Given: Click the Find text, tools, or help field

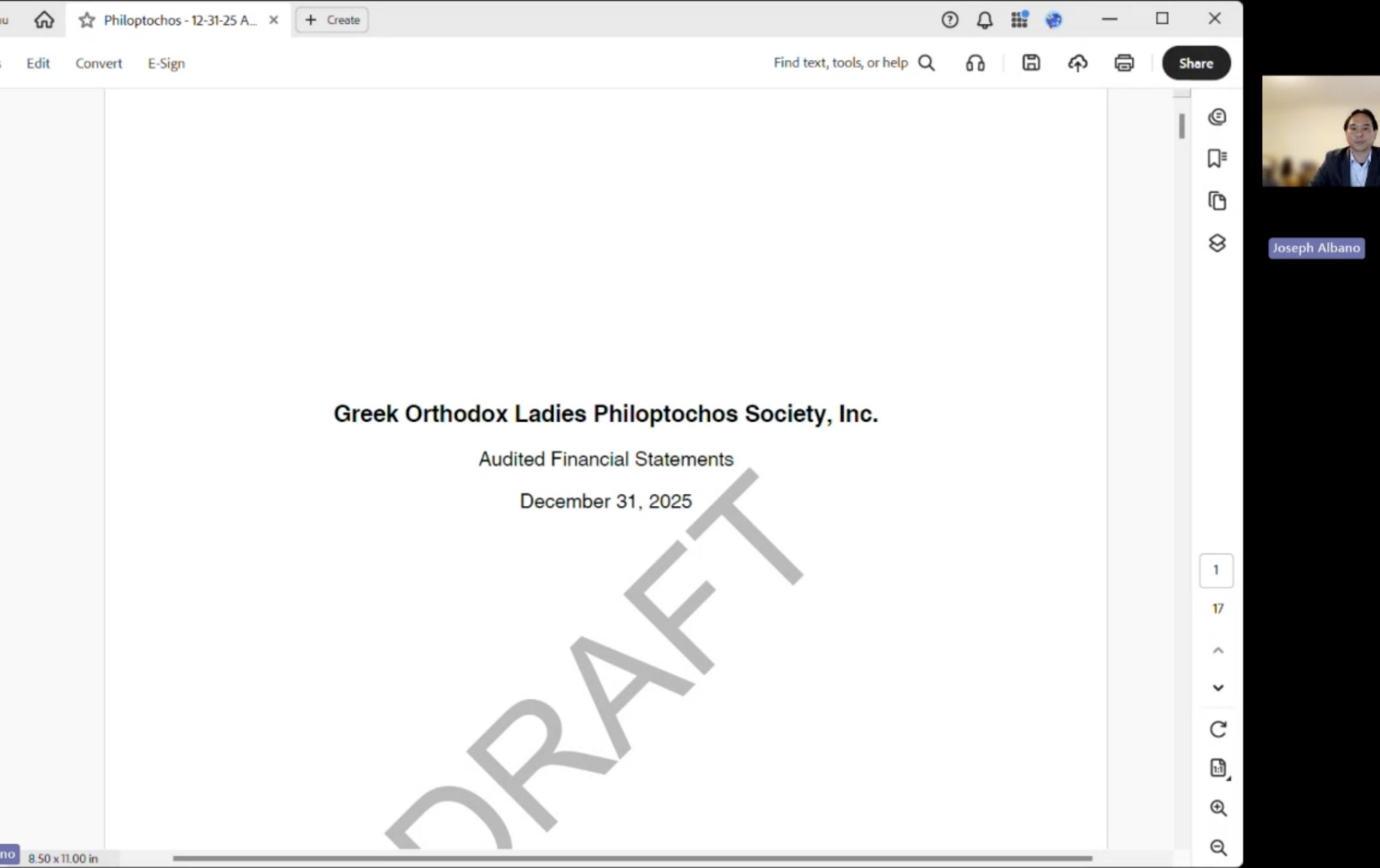Looking at the screenshot, I should [x=841, y=63].
